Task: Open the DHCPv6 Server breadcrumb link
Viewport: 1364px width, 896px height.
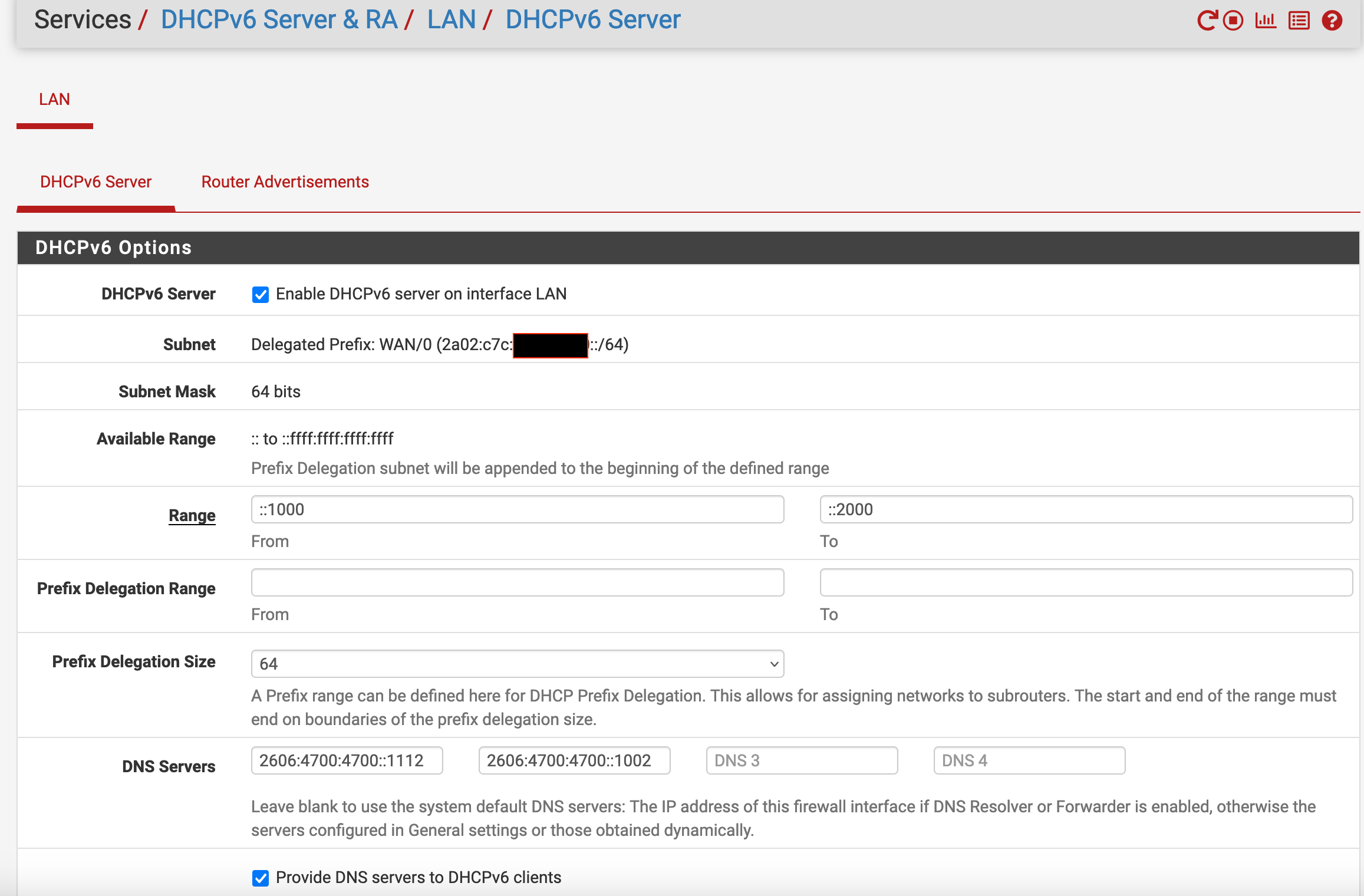Action: pyautogui.click(x=593, y=19)
